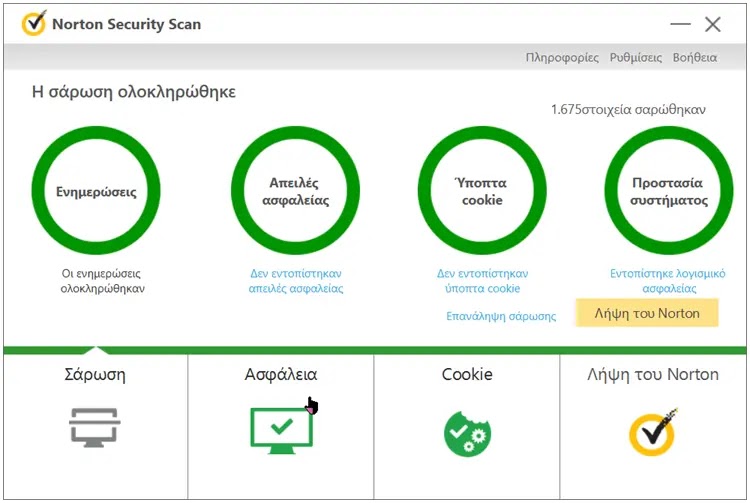Minimize the Norton Security Scan window
750x503 pixels.
coord(680,24)
